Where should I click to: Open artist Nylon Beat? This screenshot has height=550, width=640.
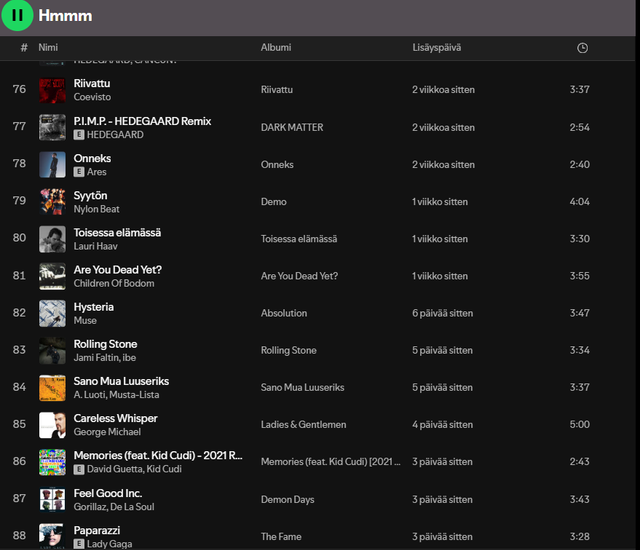pyautogui.click(x=96, y=209)
